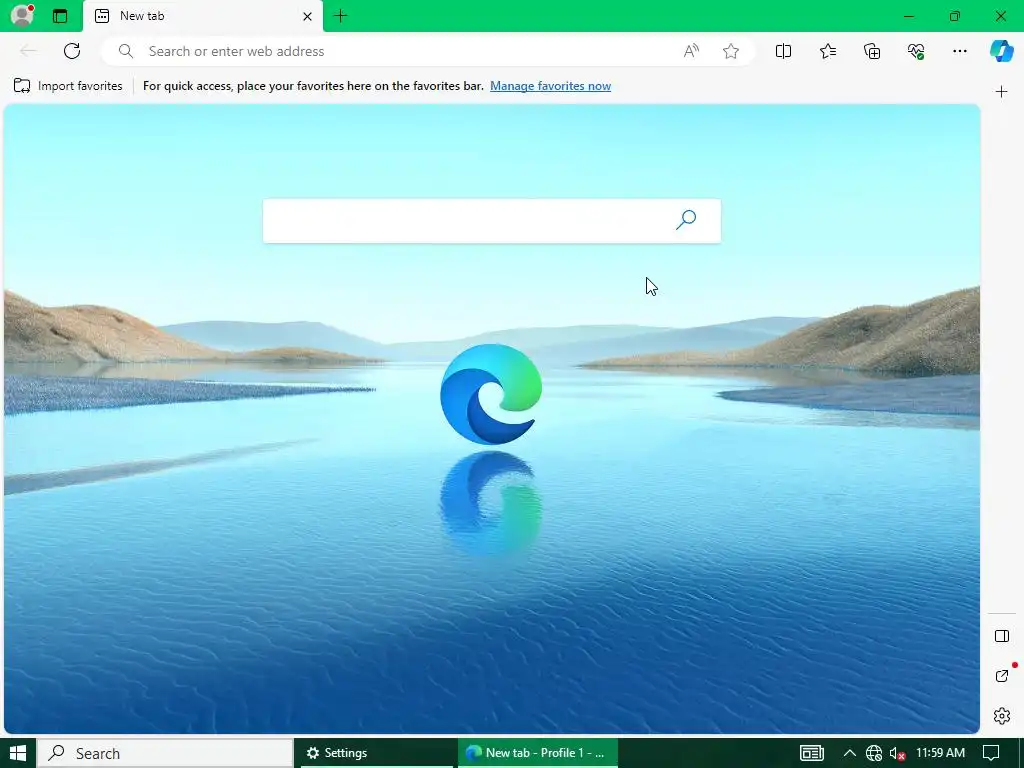Open the muted volume tray icon
Viewport: 1024px width, 768px height.
point(898,754)
